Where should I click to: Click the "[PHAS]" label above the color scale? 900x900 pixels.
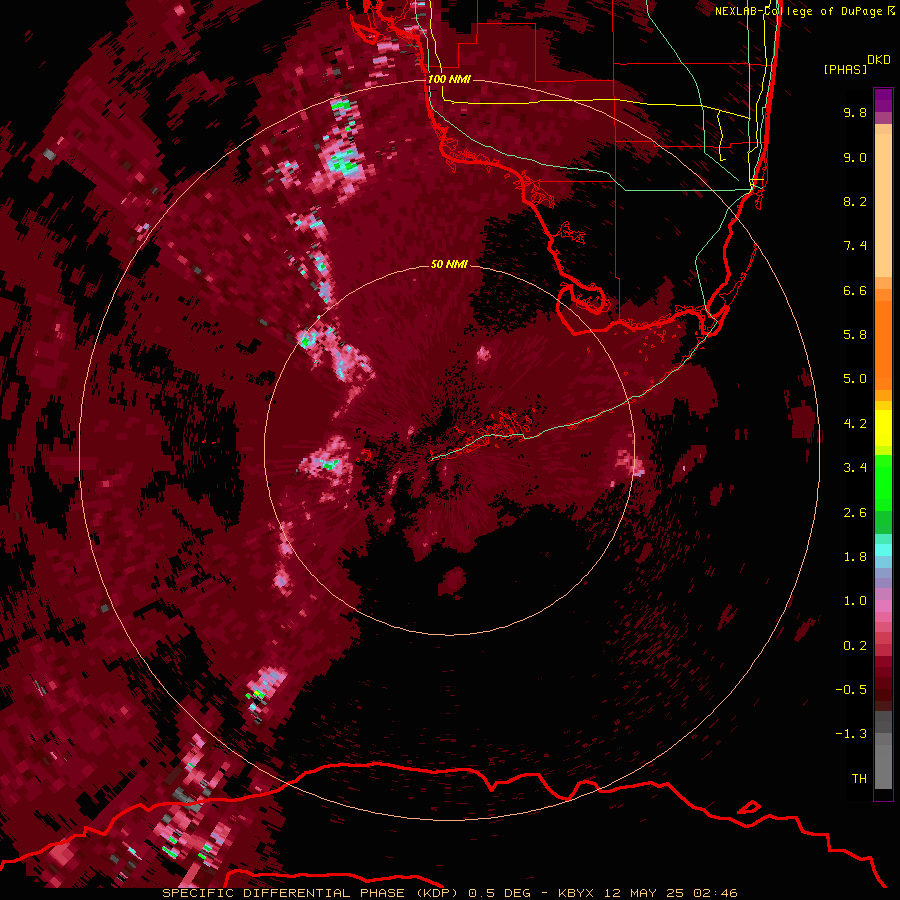845,69
